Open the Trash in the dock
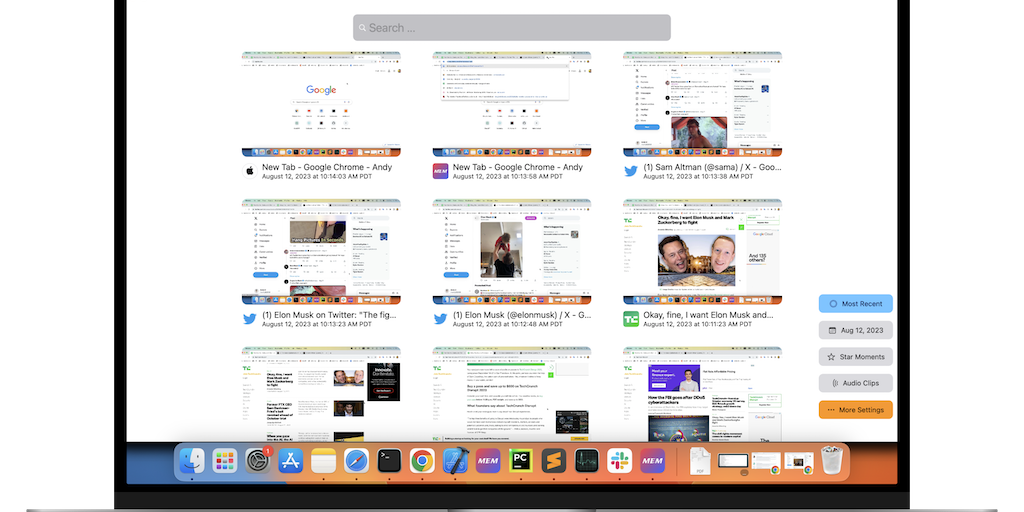This screenshot has width=1024, height=512. [x=832, y=461]
